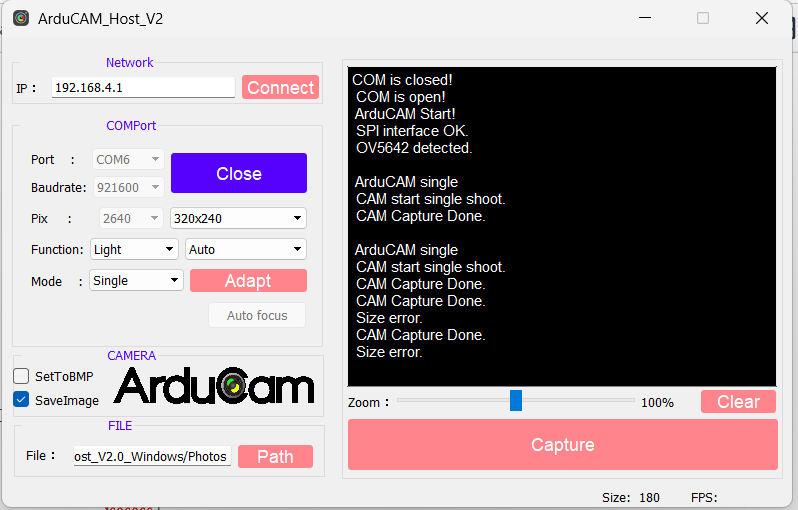Open the Mode Single dropdown
The image size is (798, 510).
pos(136,280)
